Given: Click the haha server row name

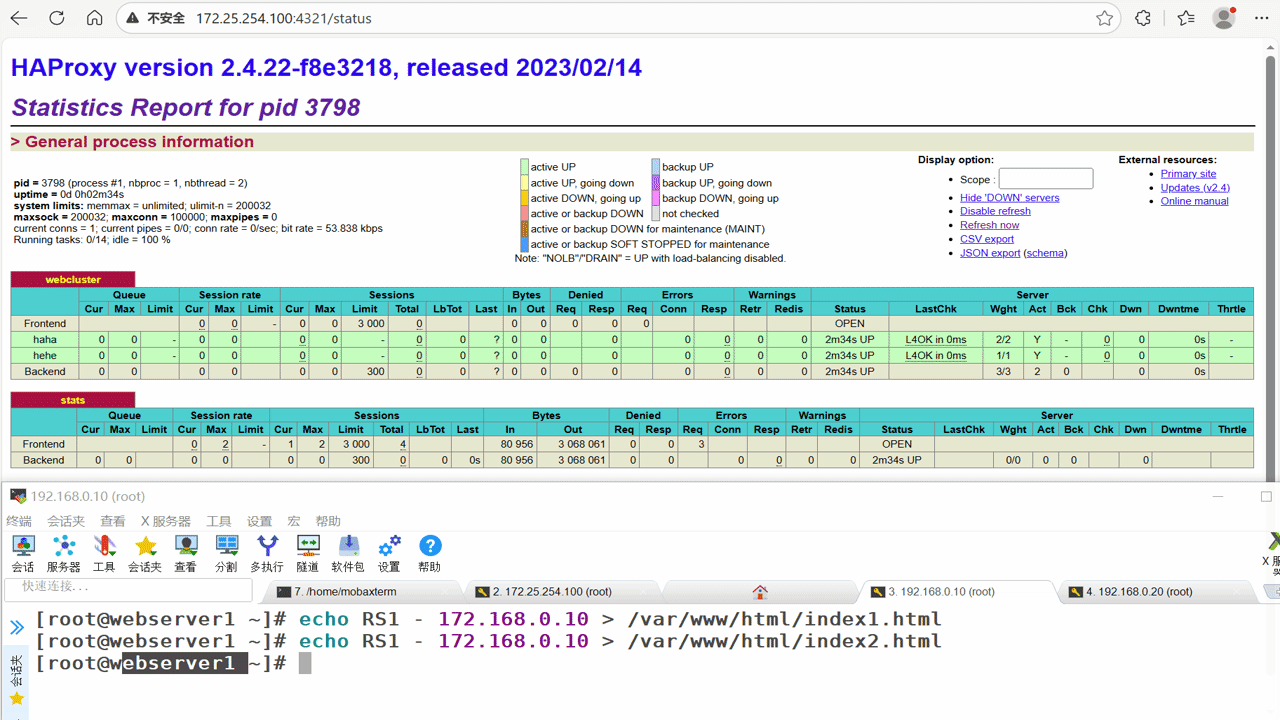Looking at the screenshot, I should click(45, 340).
